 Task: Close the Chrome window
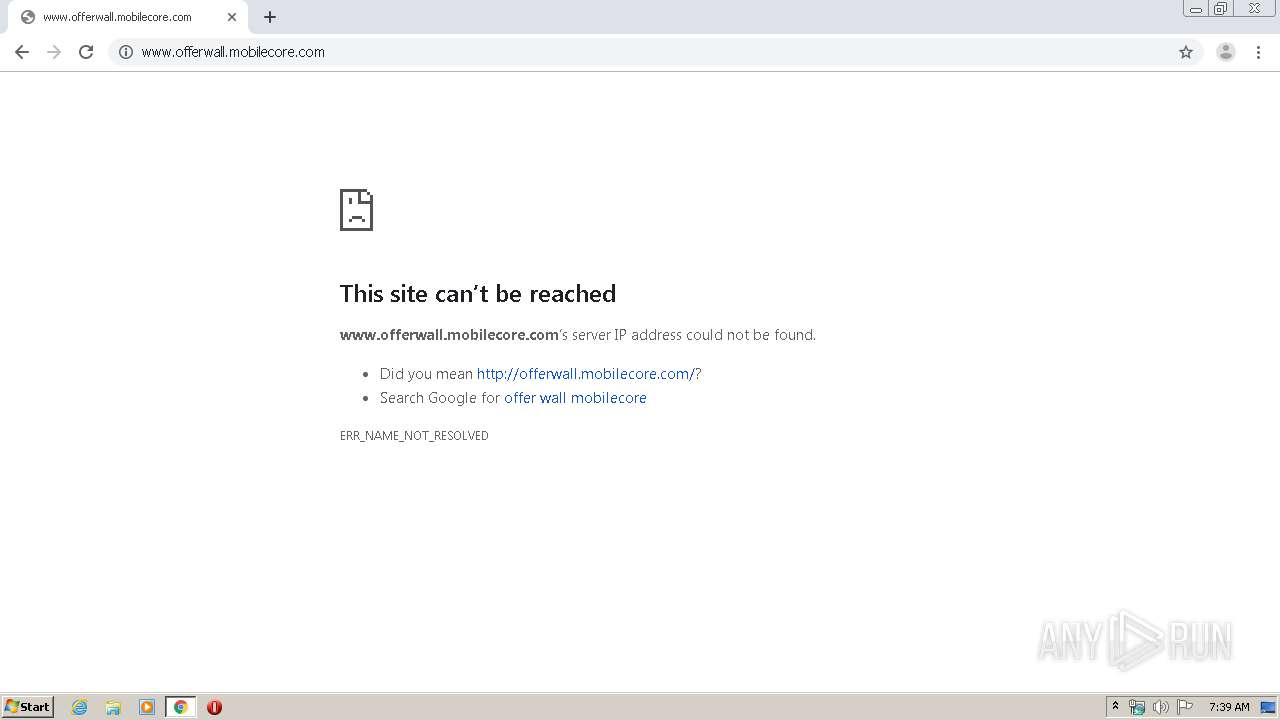coord(1254,9)
